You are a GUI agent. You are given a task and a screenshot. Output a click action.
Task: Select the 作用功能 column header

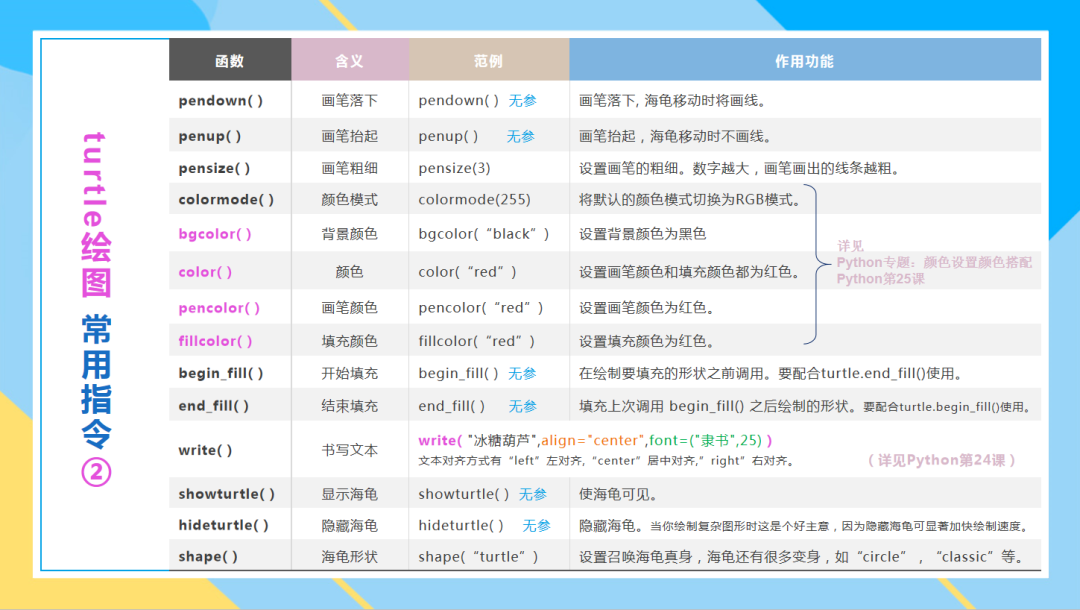click(x=804, y=60)
